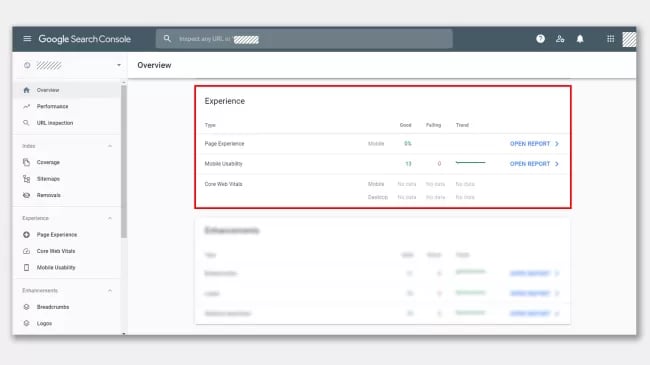Open Breadcrumbs in the sidebar
Viewport: 650px width, 365px height.
(x=67, y=307)
